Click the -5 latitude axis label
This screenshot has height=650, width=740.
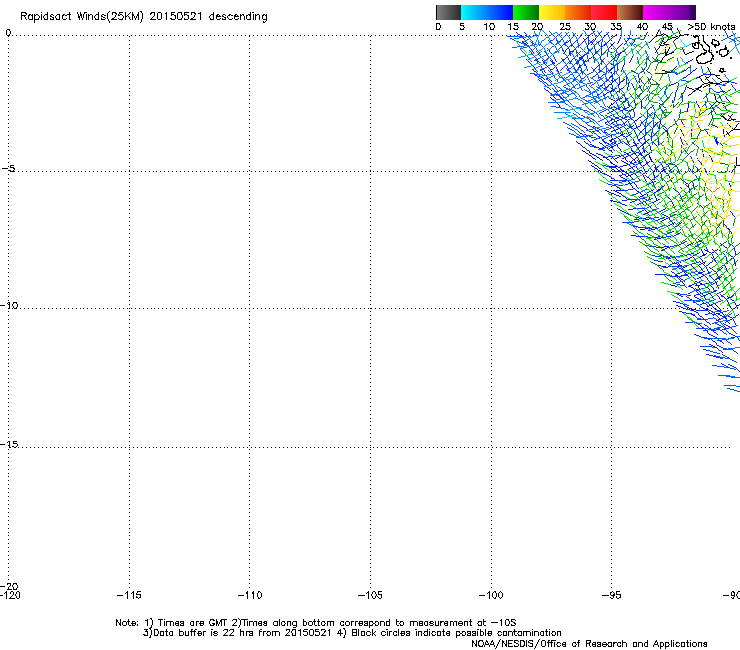(x=9, y=168)
